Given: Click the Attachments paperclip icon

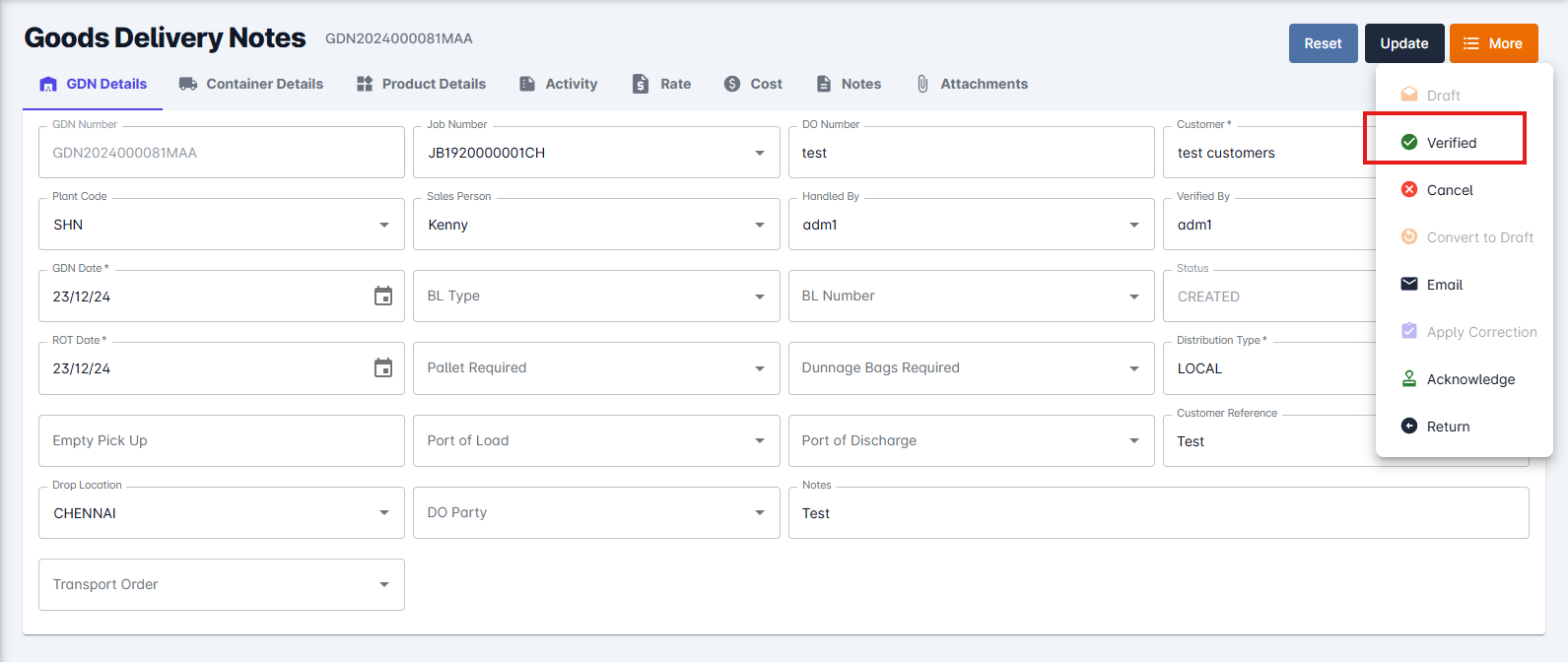Looking at the screenshot, I should (922, 84).
